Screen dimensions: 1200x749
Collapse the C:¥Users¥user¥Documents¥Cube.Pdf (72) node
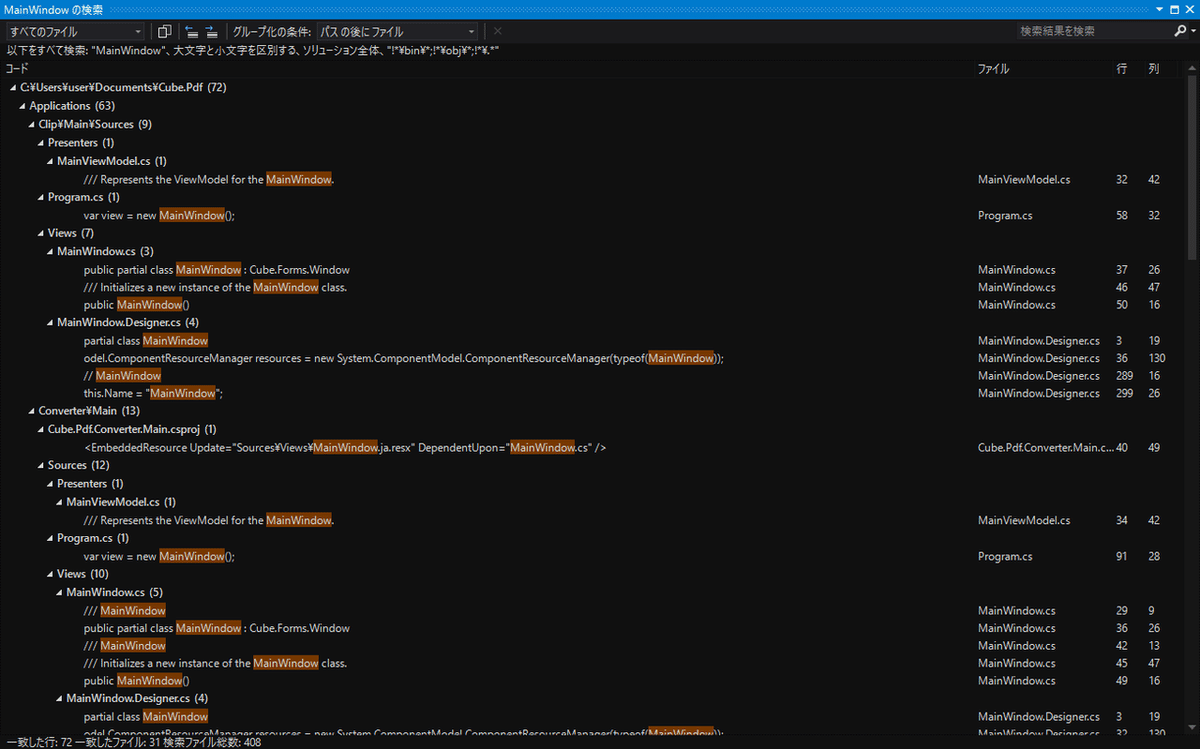pyautogui.click(x=14, y=88)
